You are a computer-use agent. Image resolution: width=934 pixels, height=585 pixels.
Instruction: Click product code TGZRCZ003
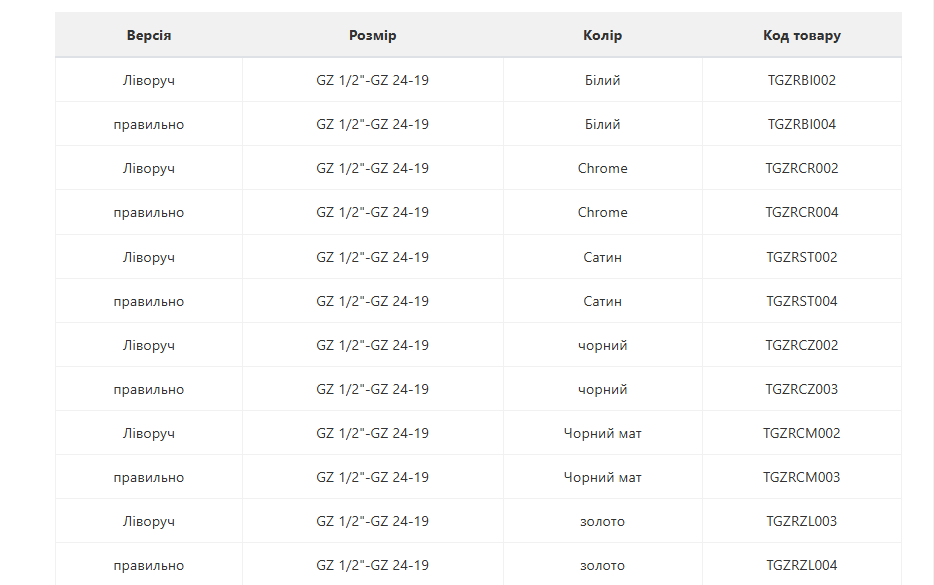[802, 389]
